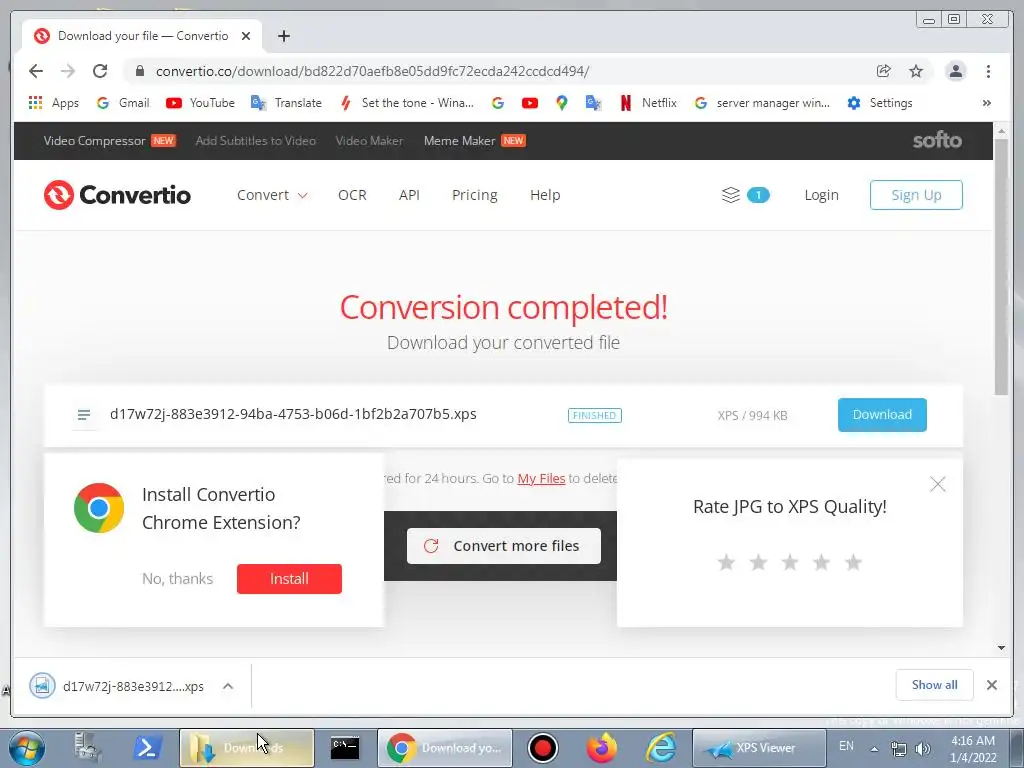Screen dimensions: 1024x768
Task: Click the volume speaker tray icon
Action: [923, 749]
